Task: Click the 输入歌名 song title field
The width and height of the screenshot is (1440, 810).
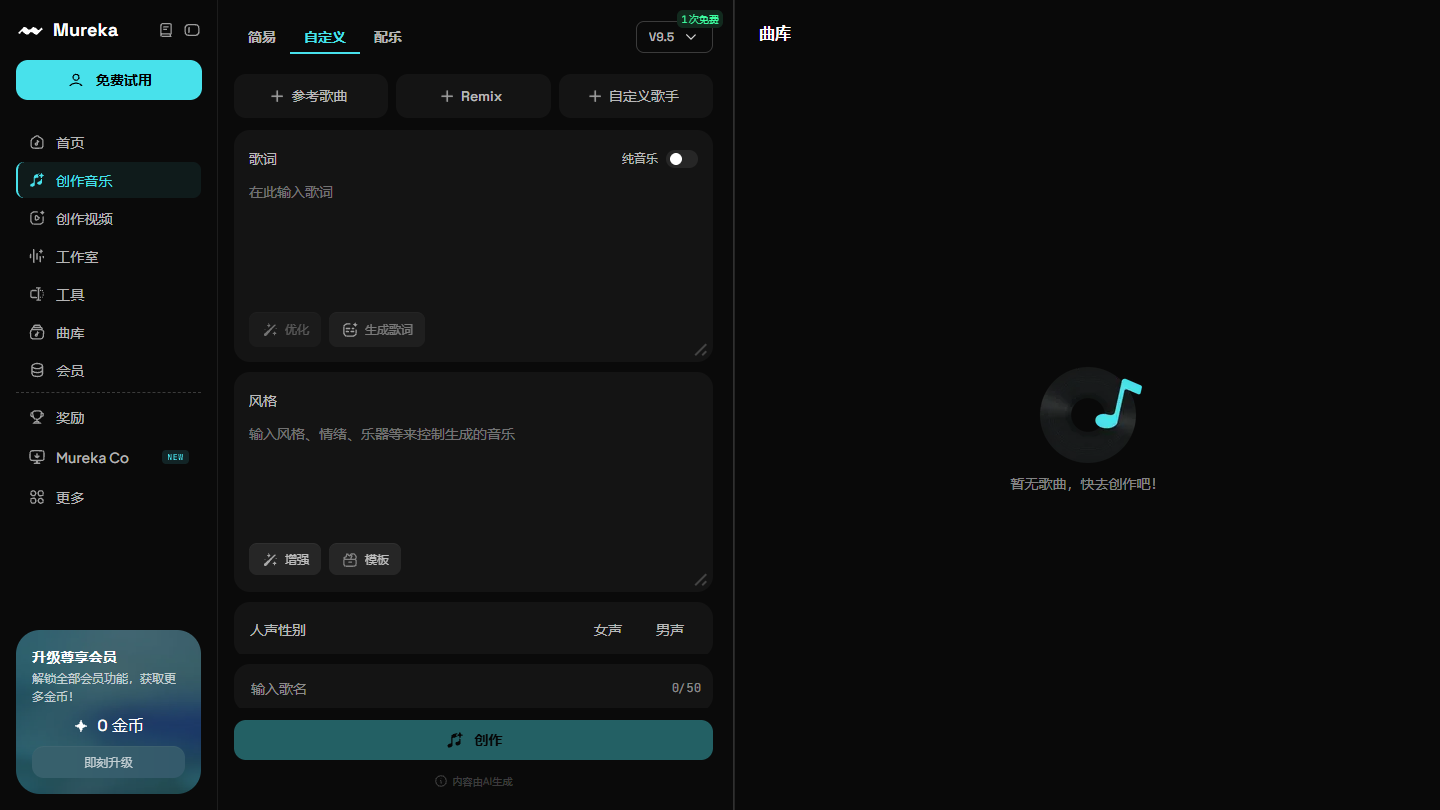Action: tap(473, 688)
